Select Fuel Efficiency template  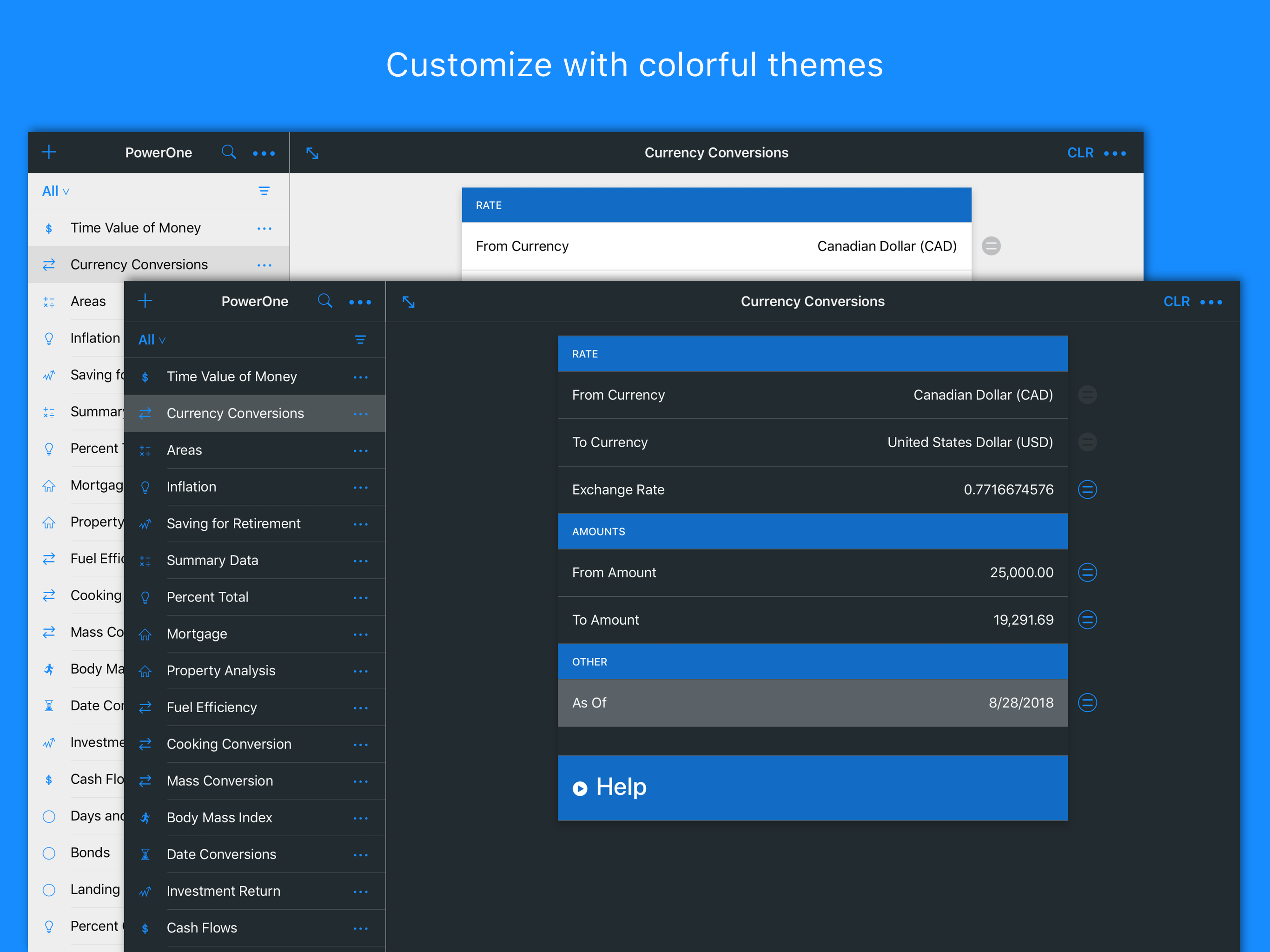click(254, 707)
